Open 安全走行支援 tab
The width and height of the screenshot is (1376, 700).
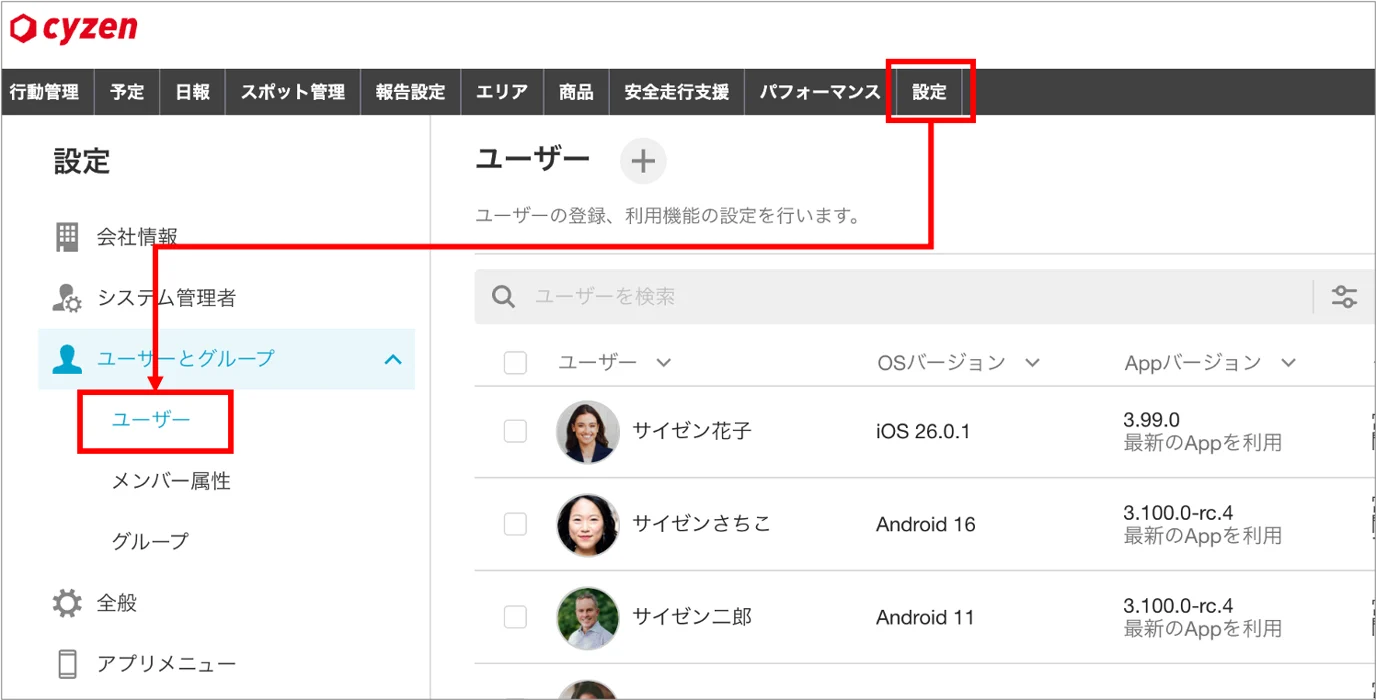[x=677, y=92]
